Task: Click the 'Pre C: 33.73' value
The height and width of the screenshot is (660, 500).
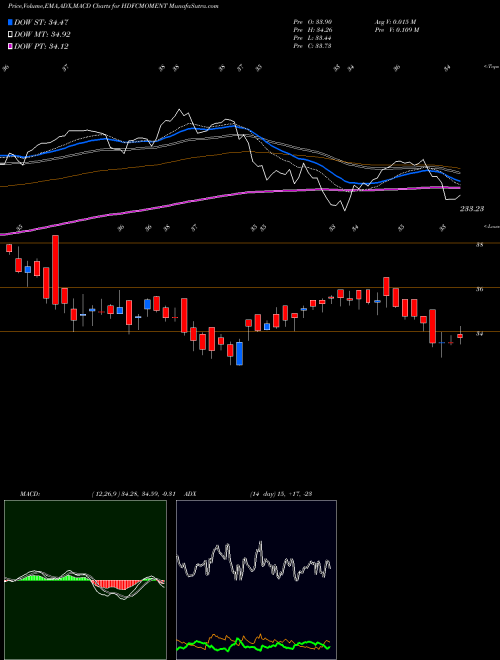Action: (312, 46)
